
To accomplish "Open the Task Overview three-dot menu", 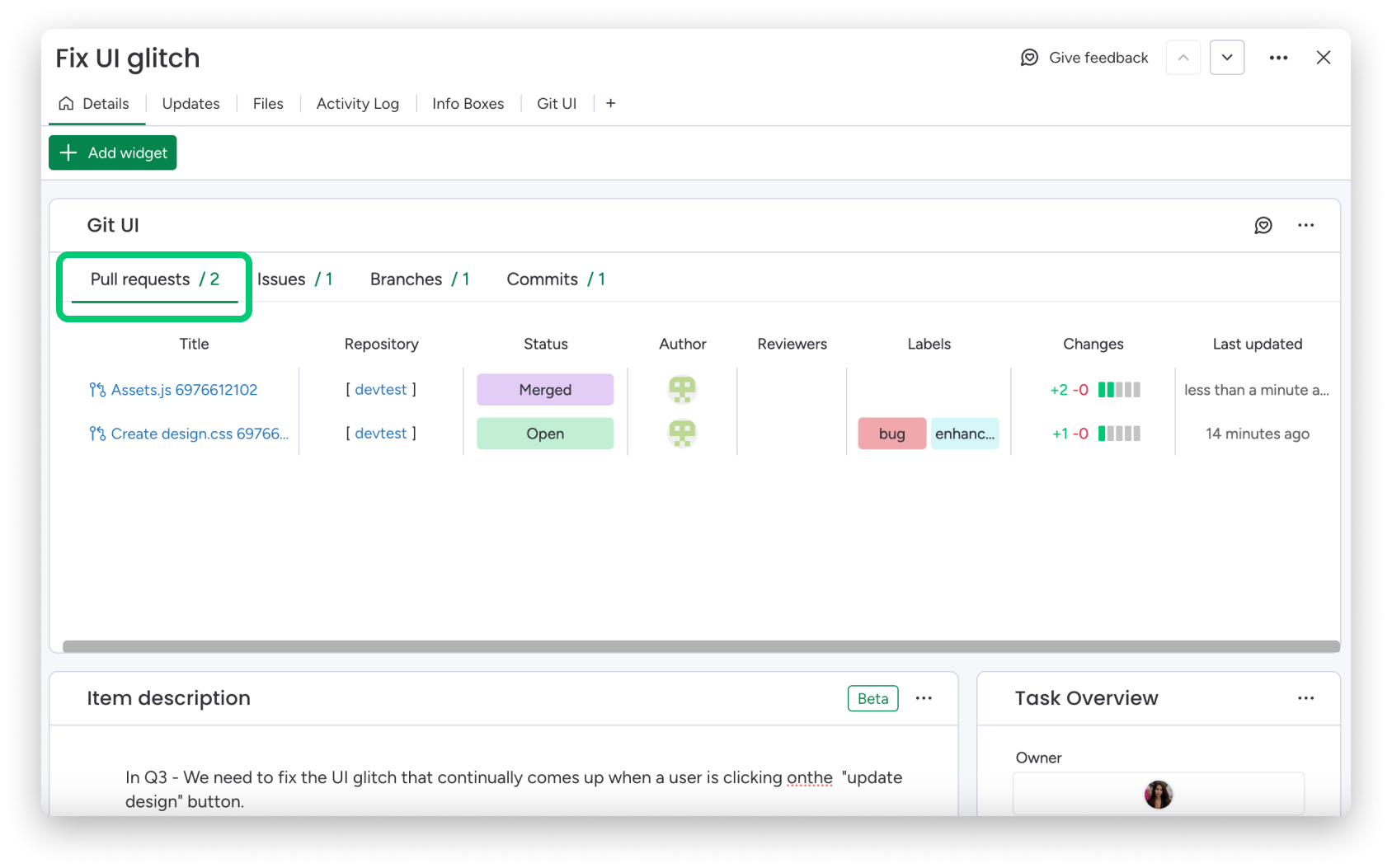I will [x=1305, y=698].
